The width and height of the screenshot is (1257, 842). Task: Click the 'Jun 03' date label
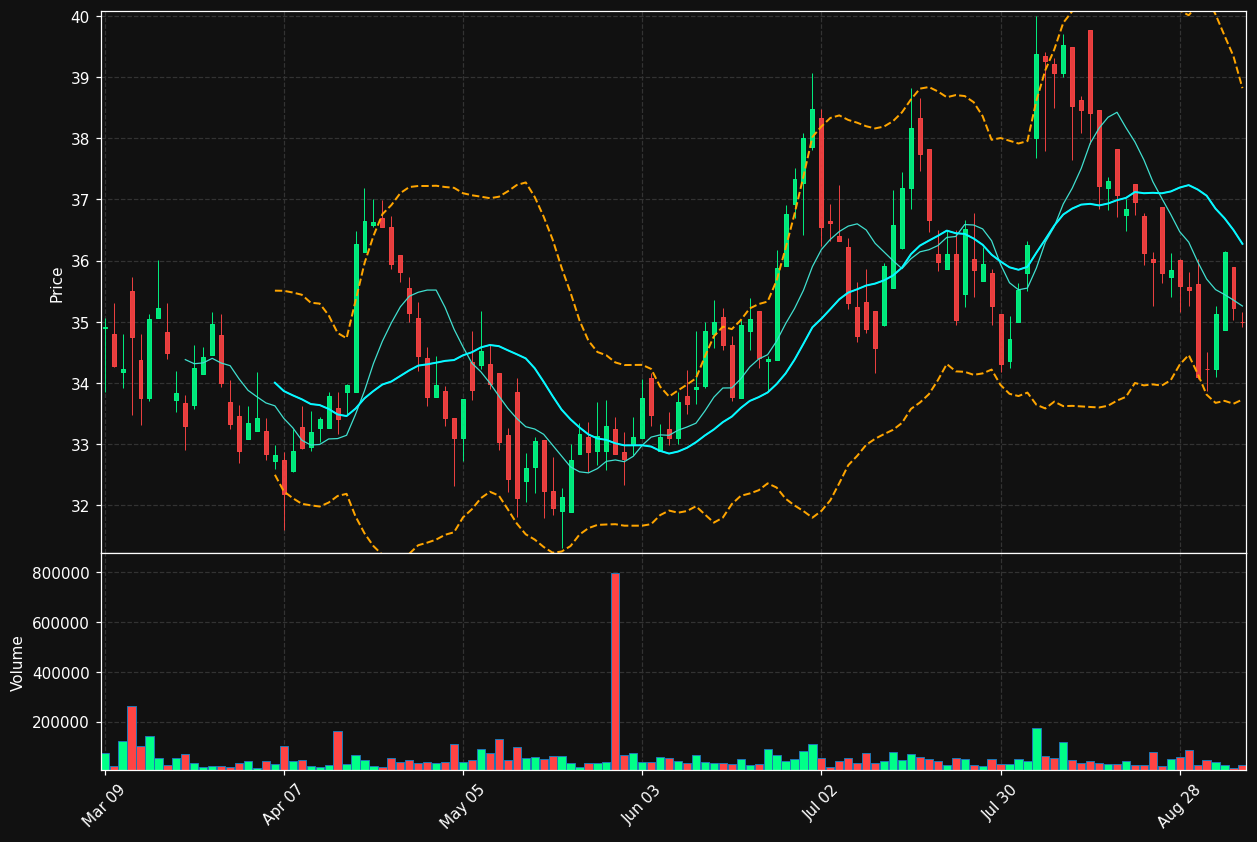[640, 803]
